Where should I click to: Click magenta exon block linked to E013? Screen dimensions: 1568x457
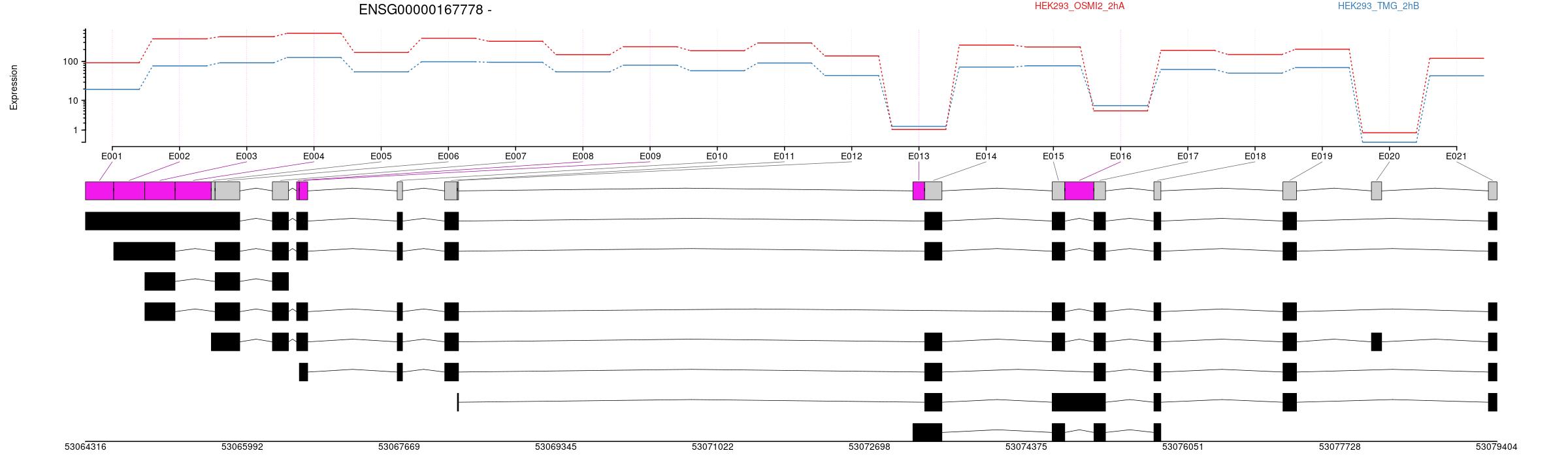[919, 191]
